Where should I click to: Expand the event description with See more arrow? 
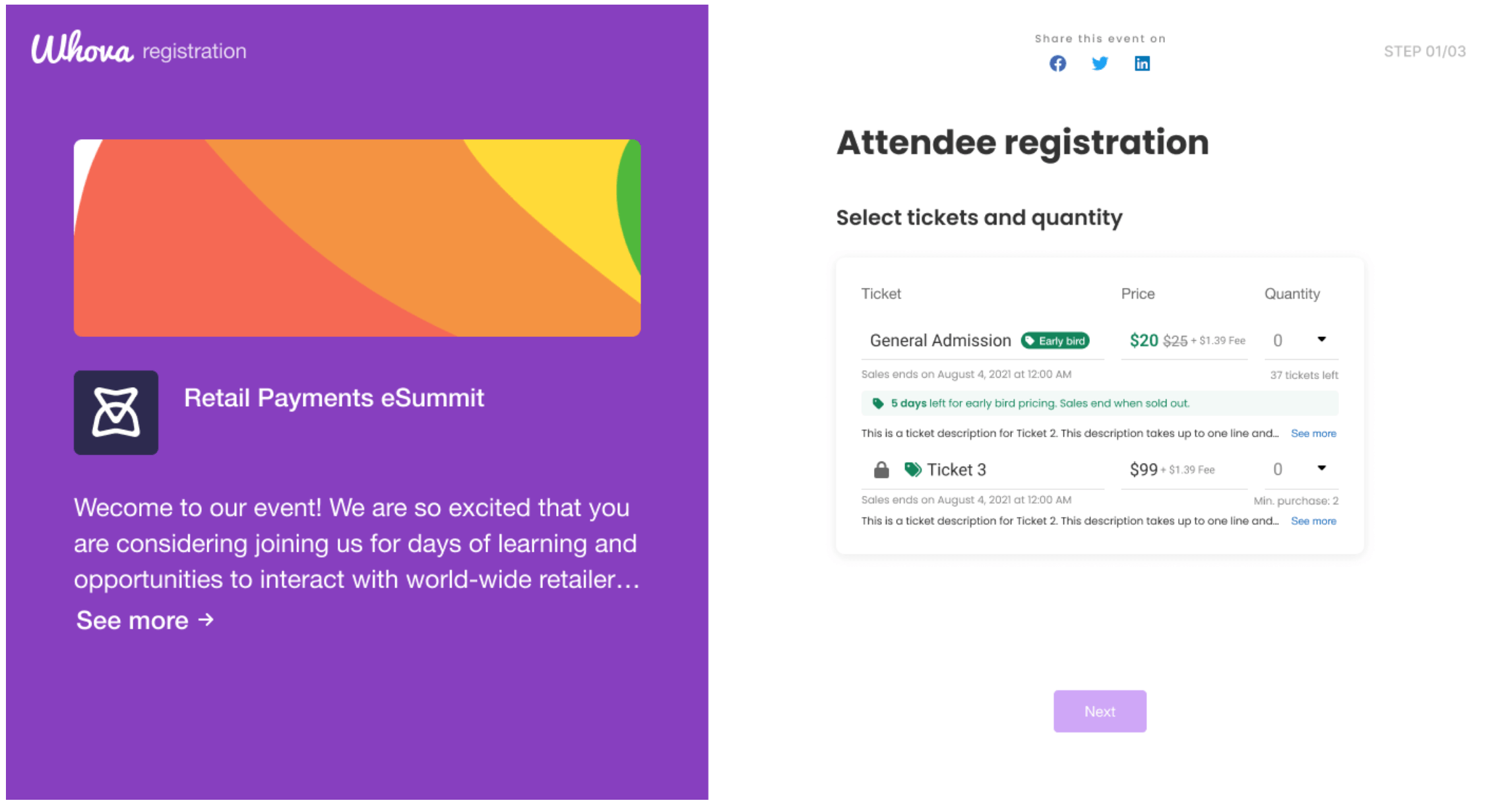click(144, 620)
